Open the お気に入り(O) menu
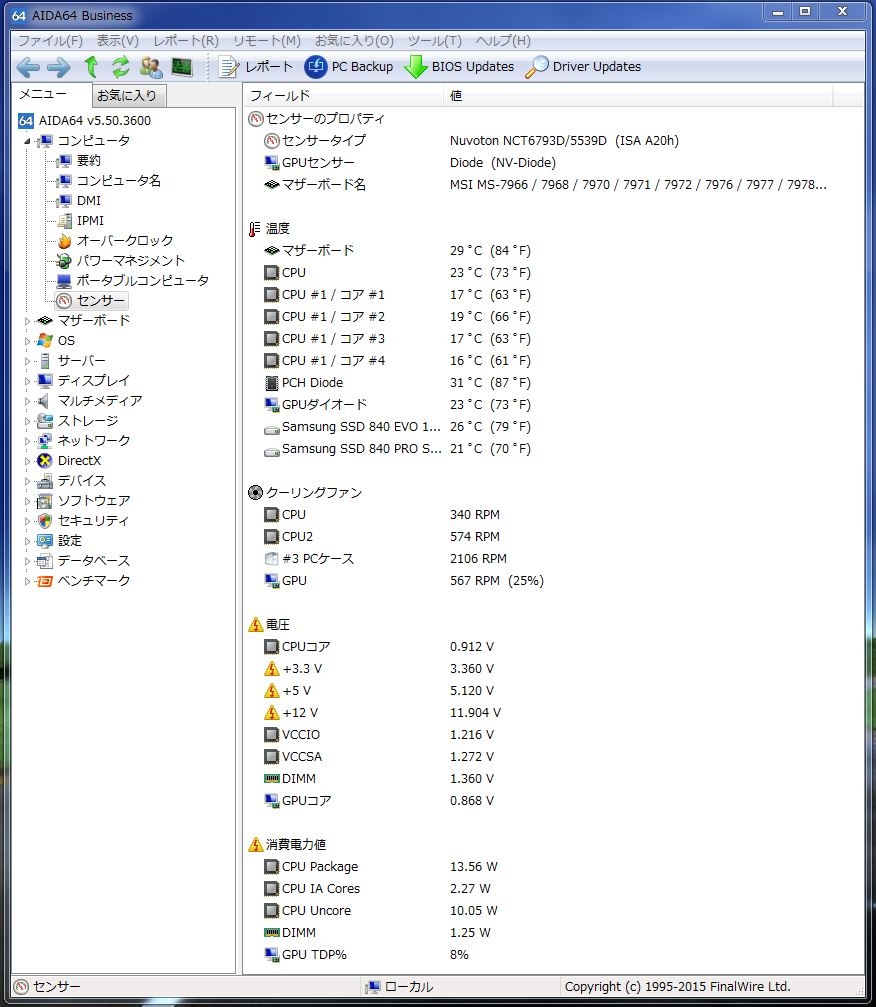Image resolution: width=876 pixels, height=1007 pixels. coord(354,41)
